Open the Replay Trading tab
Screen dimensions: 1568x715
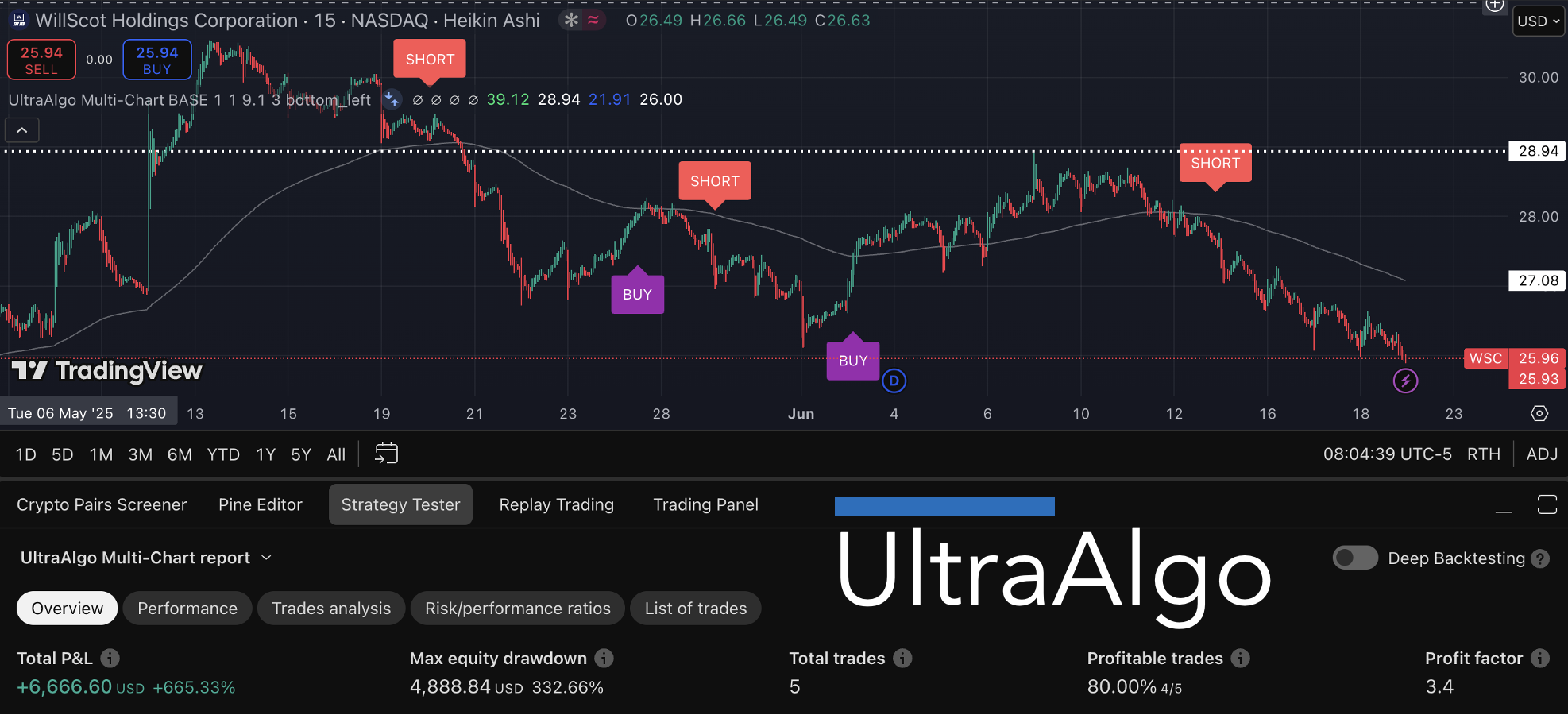pos(557,504)
